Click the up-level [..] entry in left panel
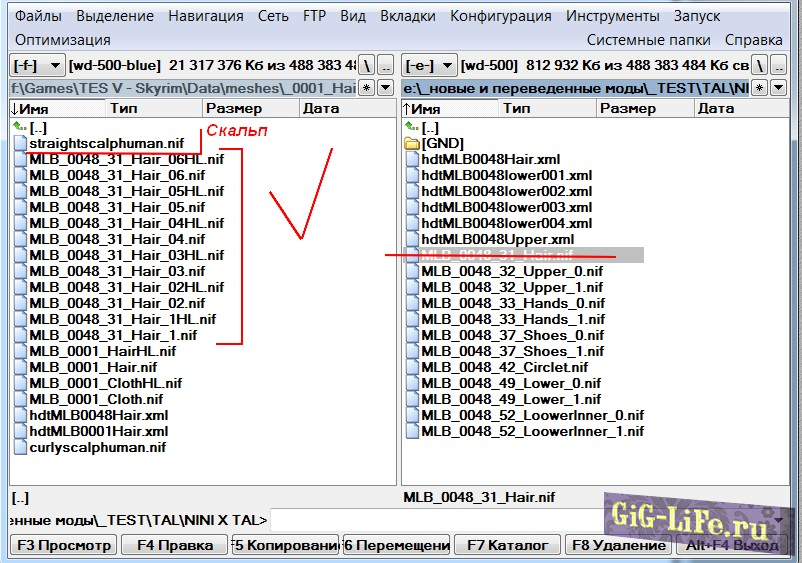Image resolution: width=802 pixels, height=563 pixels. [38, 128]
